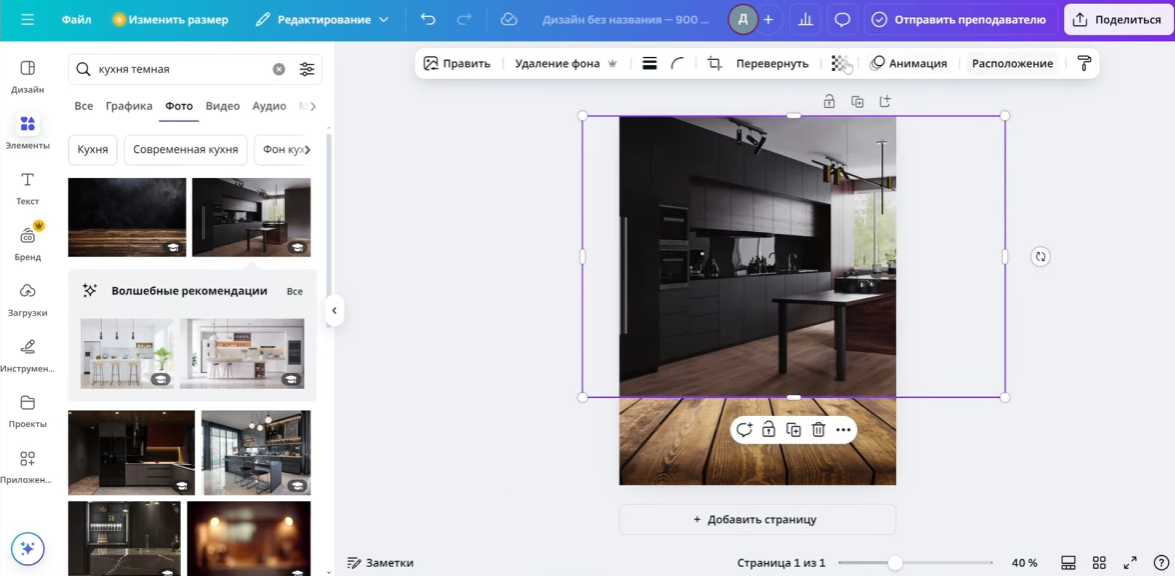
Task: Expand the Редактирование mode dropdown
Action: [322, 19]
